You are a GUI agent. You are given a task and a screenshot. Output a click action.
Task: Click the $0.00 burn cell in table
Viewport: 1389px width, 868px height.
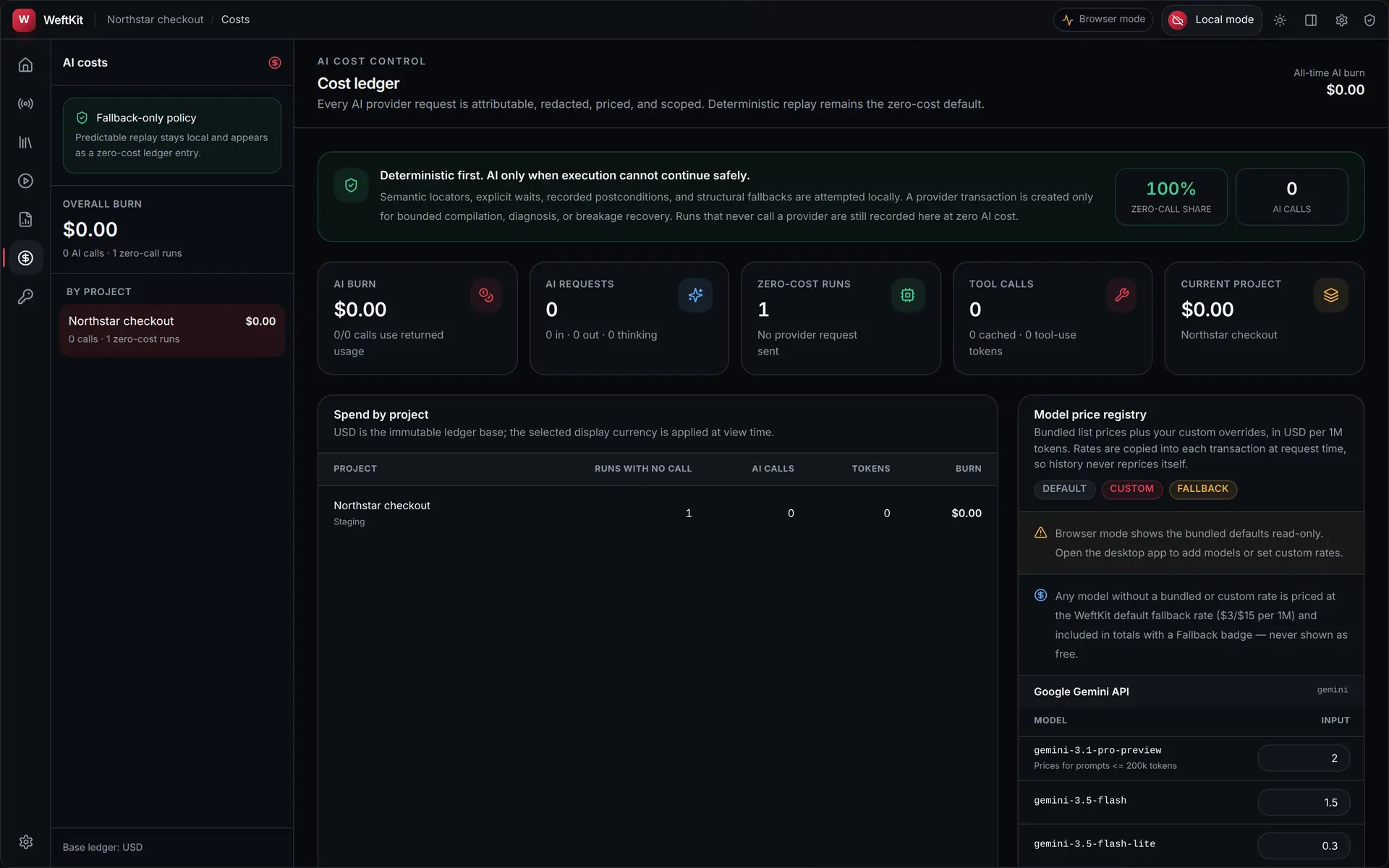pyautogui.click(x=967, y=513)
